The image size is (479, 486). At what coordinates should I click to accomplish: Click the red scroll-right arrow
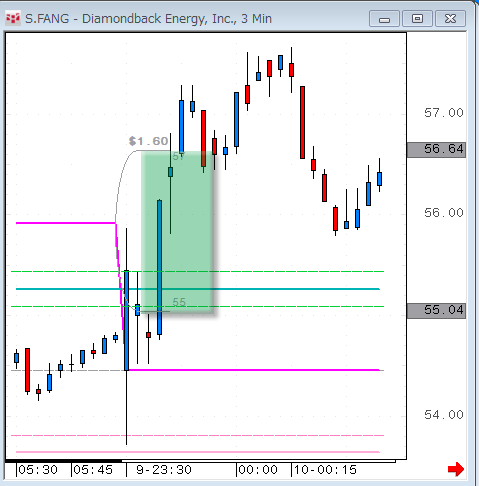(456, 469)
